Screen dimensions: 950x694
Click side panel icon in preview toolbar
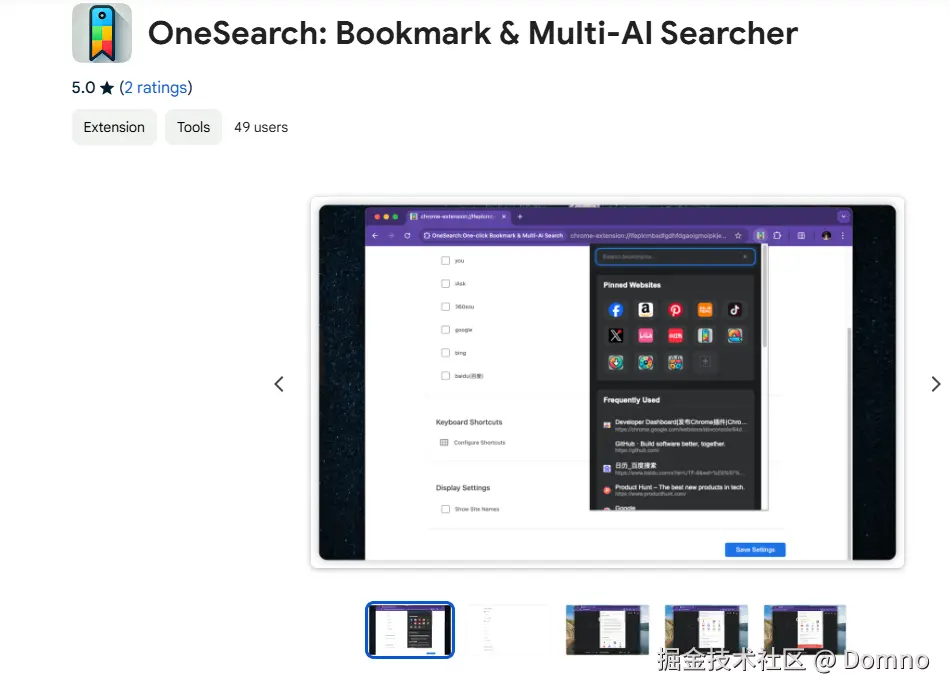point(801,236)
